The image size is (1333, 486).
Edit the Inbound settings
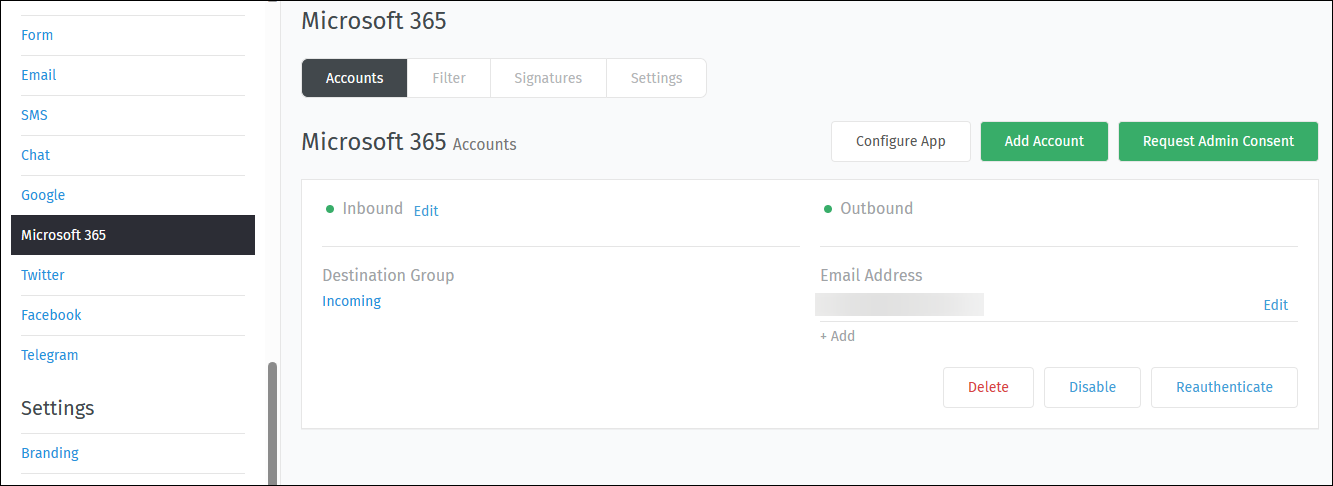pos(426,210)
